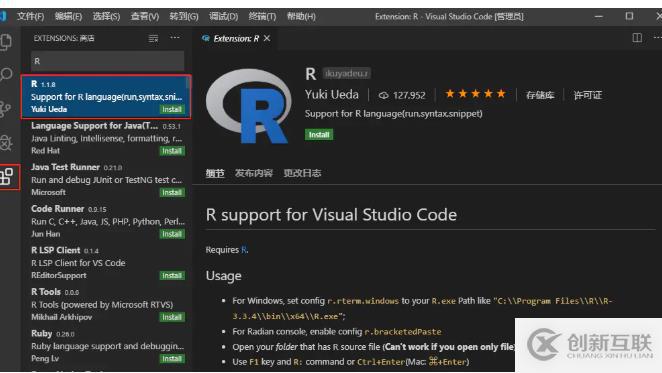The height and width of the screenshot is (373, 662).
Task: Open Source Control view in activity bar
Action: (5, 109)
